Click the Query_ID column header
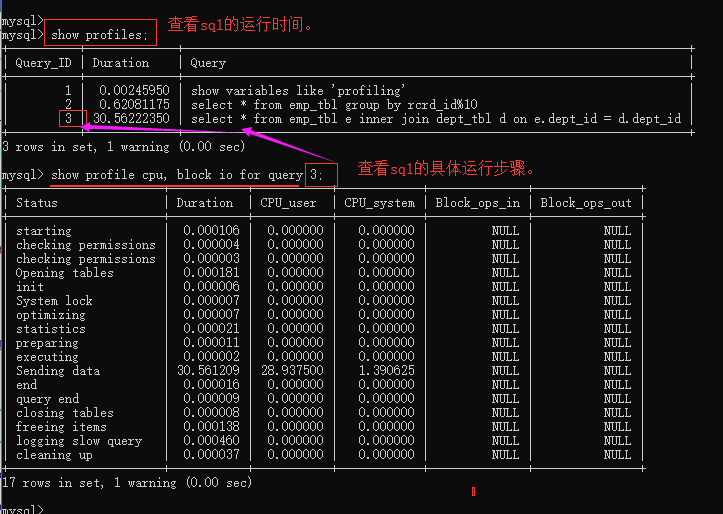 click(x=43, y=63)
